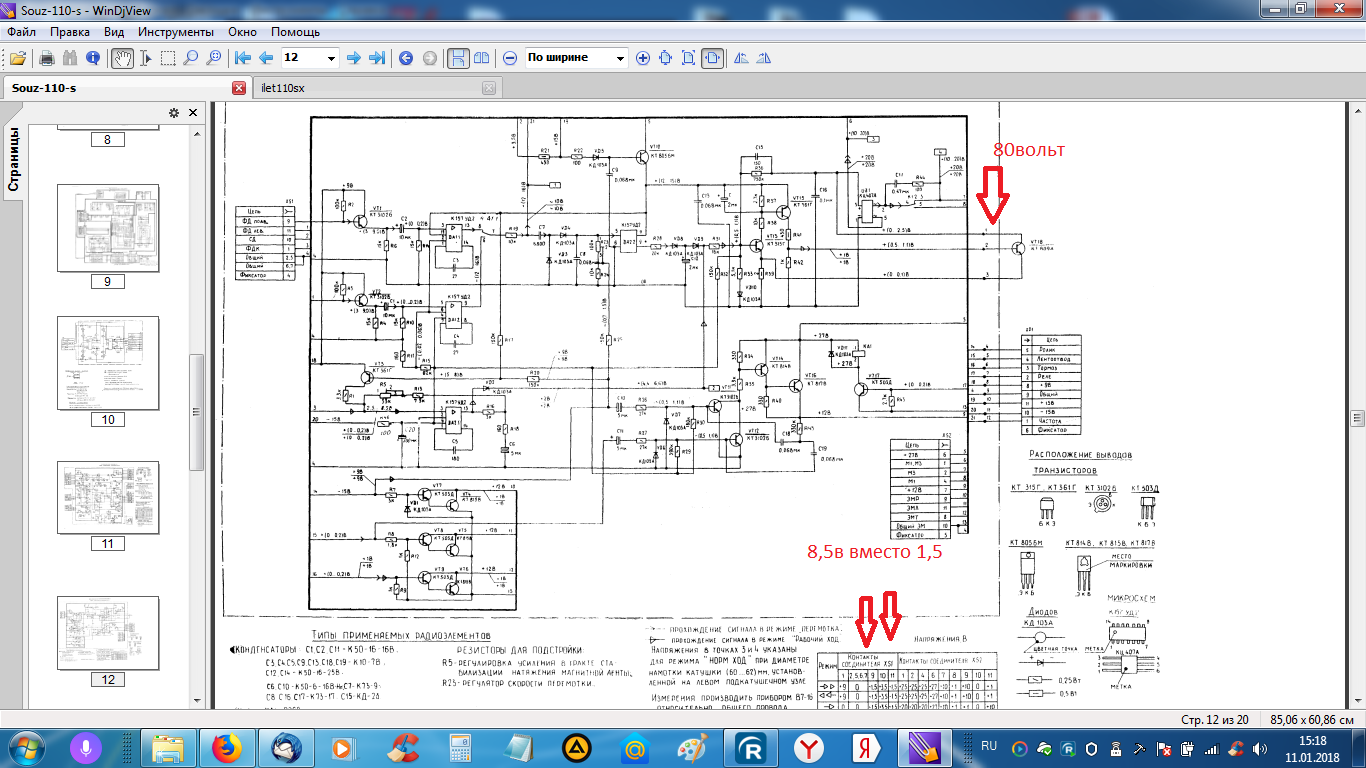Print the document via printer icon
Image resolution: width=1366 pixels, height=768 pixels.
pyautogui.click(x=46, y=58)
